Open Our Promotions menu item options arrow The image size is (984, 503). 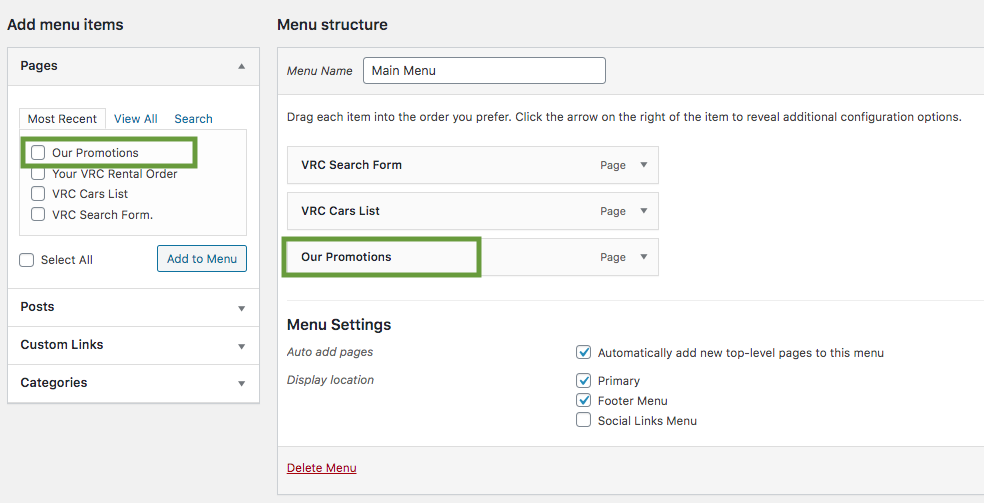click(643, 257)
